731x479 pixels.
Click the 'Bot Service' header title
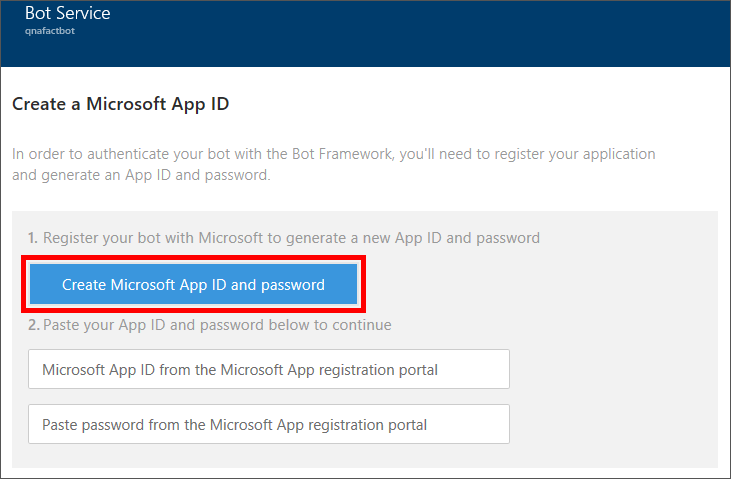click(x=68, y=13)
